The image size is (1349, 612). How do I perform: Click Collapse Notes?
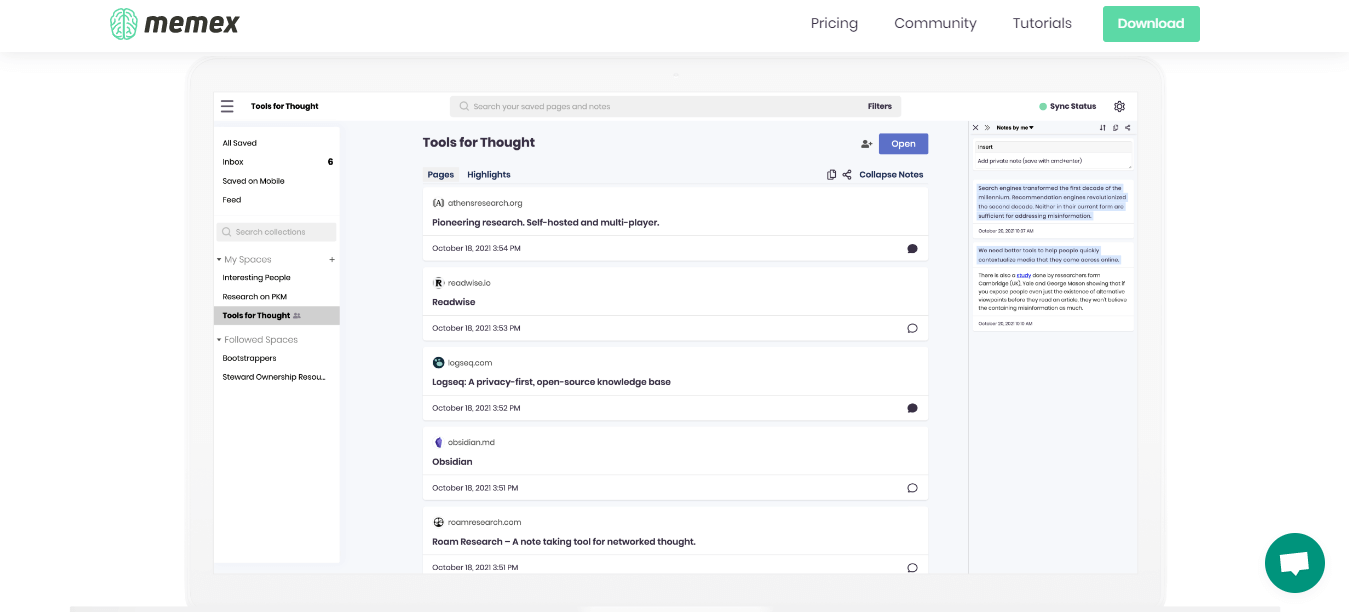[891, 174]
